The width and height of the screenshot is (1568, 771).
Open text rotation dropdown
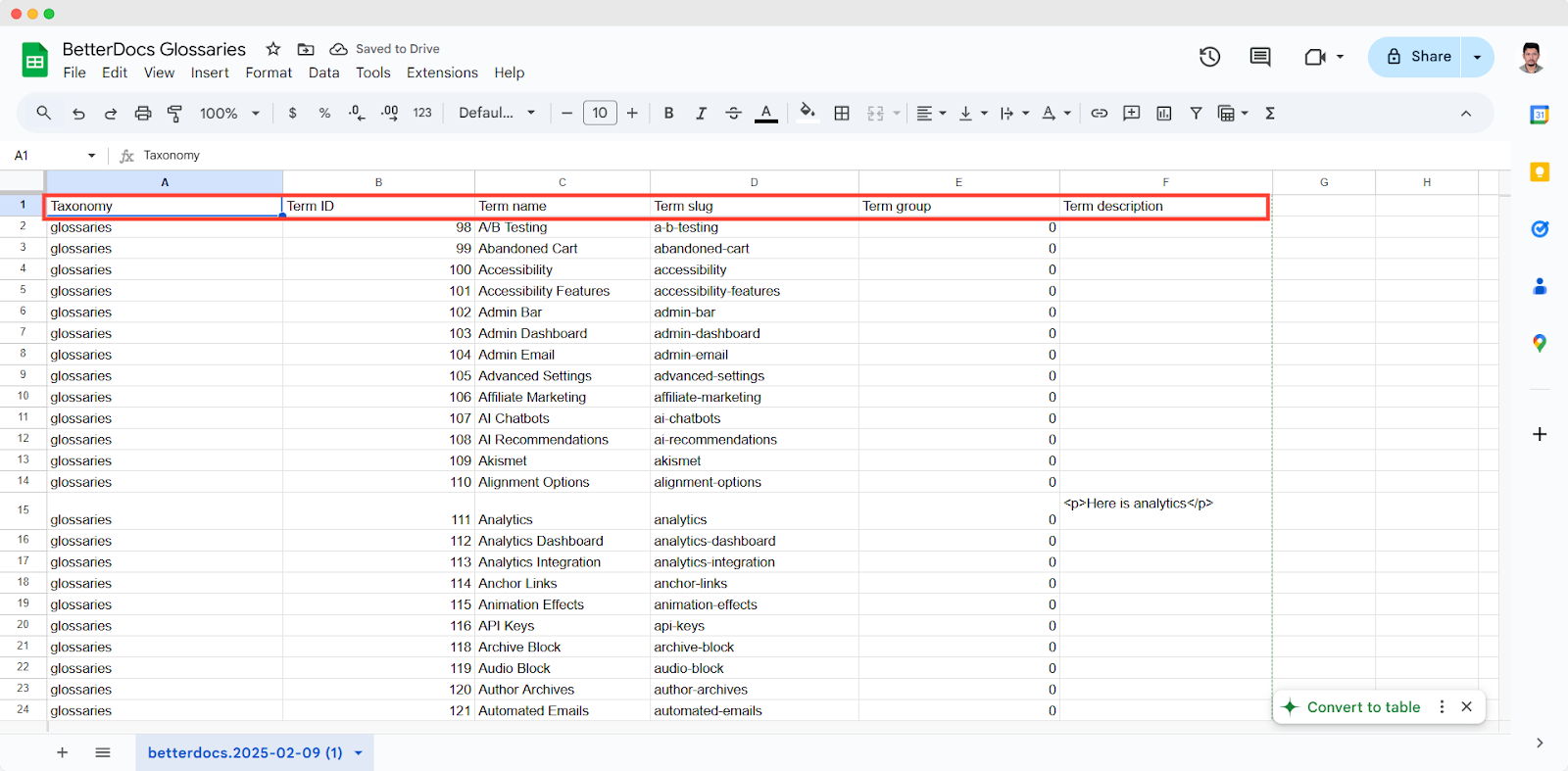click(x=1056, y=114)
